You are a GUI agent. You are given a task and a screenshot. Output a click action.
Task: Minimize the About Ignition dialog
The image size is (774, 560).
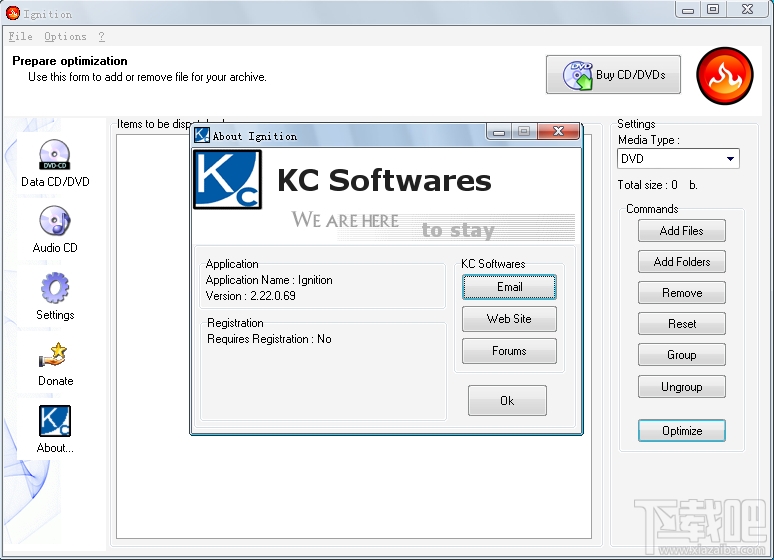coord(499,131)
